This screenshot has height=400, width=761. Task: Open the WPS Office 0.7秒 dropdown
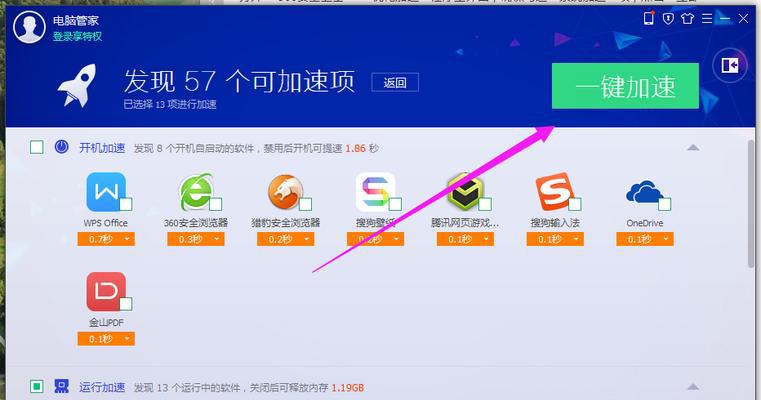click(106, 239)
